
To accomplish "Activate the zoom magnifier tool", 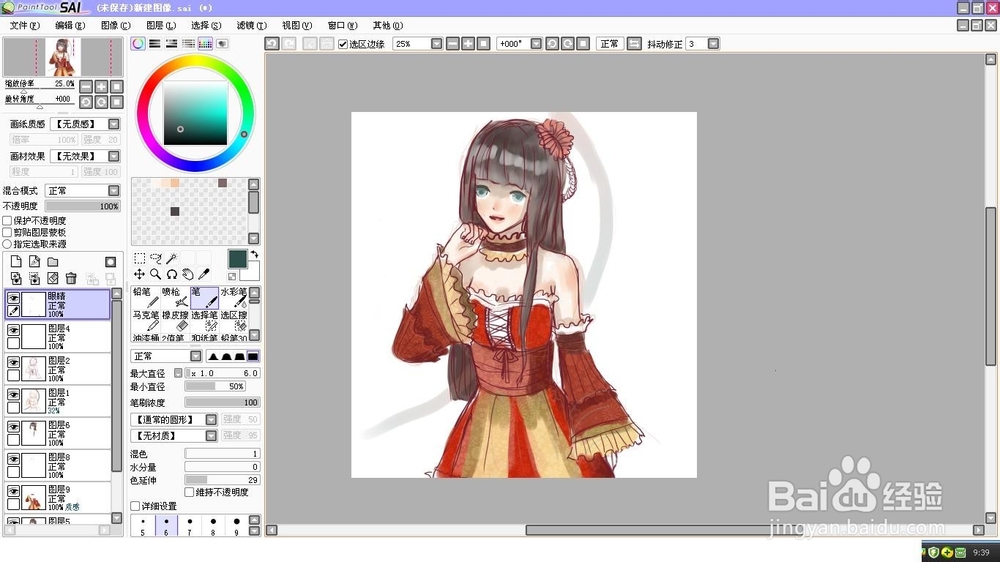I will pyautogui.click(x=156, y=274).
